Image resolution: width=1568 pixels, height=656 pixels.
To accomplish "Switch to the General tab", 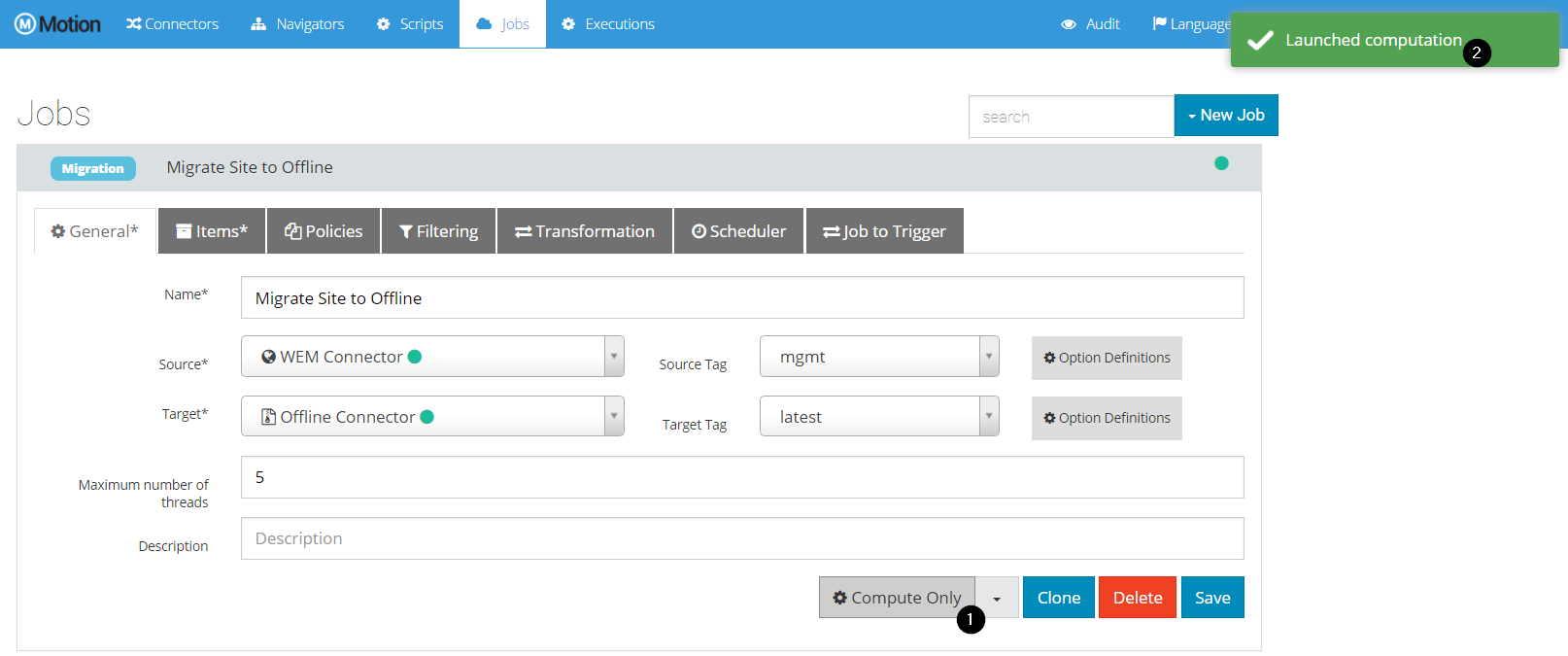I will click(x=95, y=231).
